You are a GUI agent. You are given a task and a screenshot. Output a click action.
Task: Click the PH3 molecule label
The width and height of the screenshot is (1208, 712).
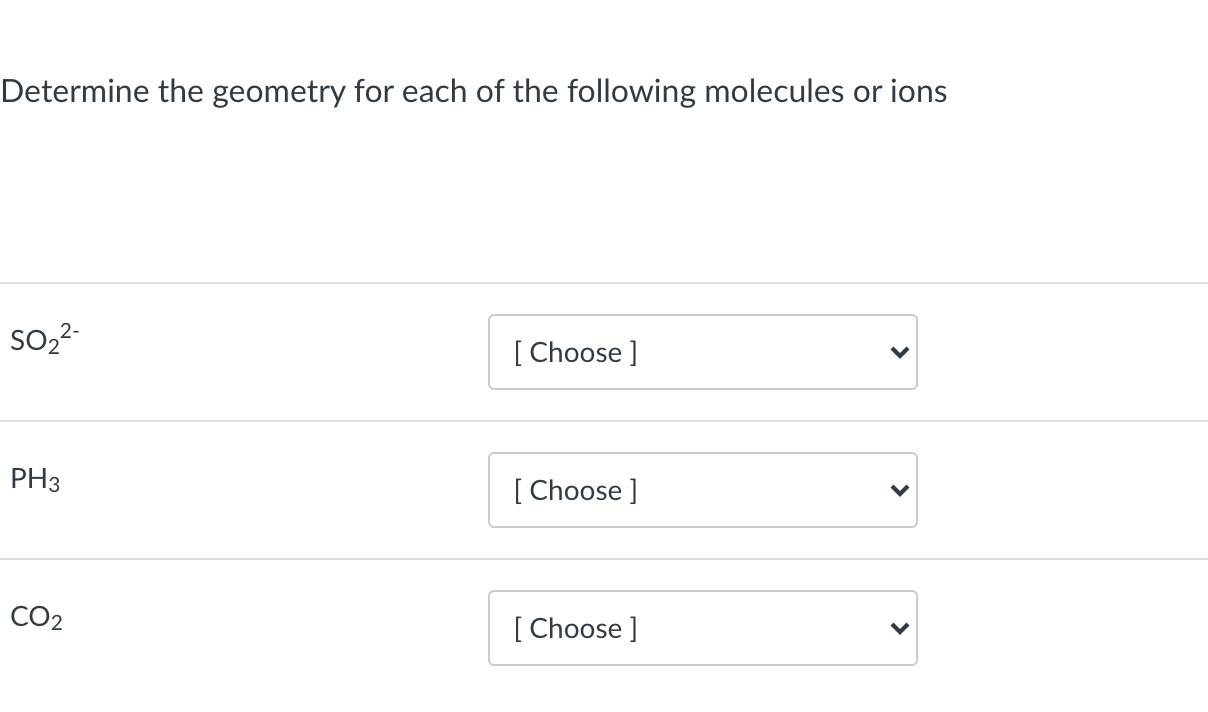[x=33, y=479]
